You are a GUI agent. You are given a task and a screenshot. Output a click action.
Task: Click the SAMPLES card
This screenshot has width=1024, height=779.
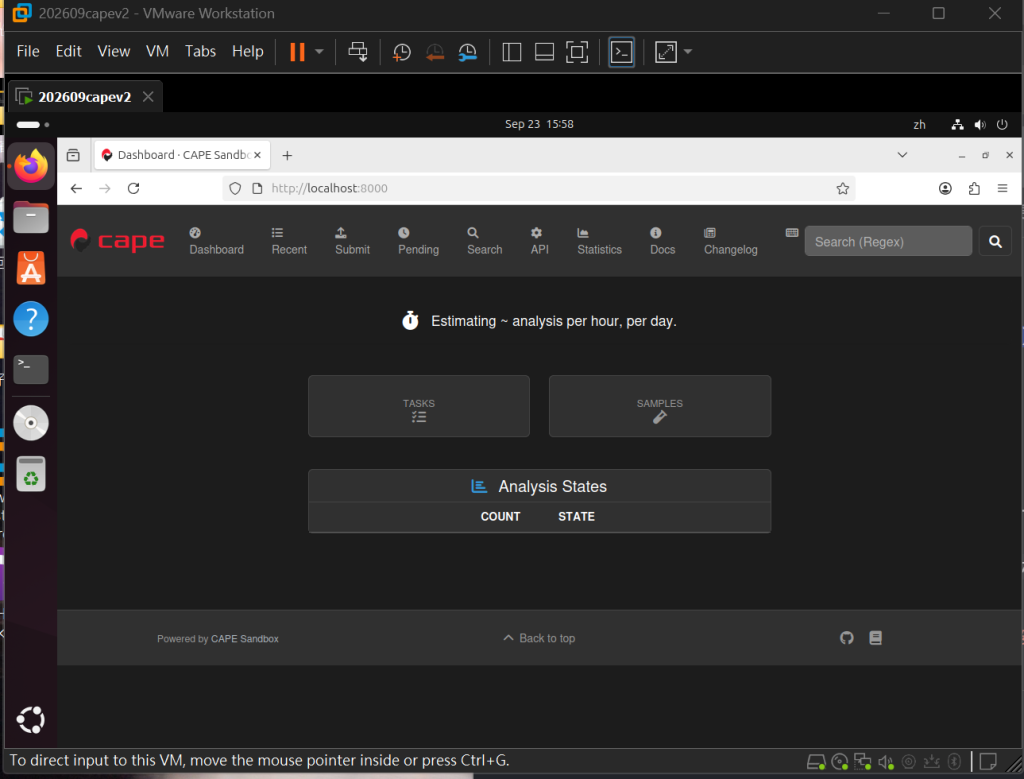click(x=660, y=406)
